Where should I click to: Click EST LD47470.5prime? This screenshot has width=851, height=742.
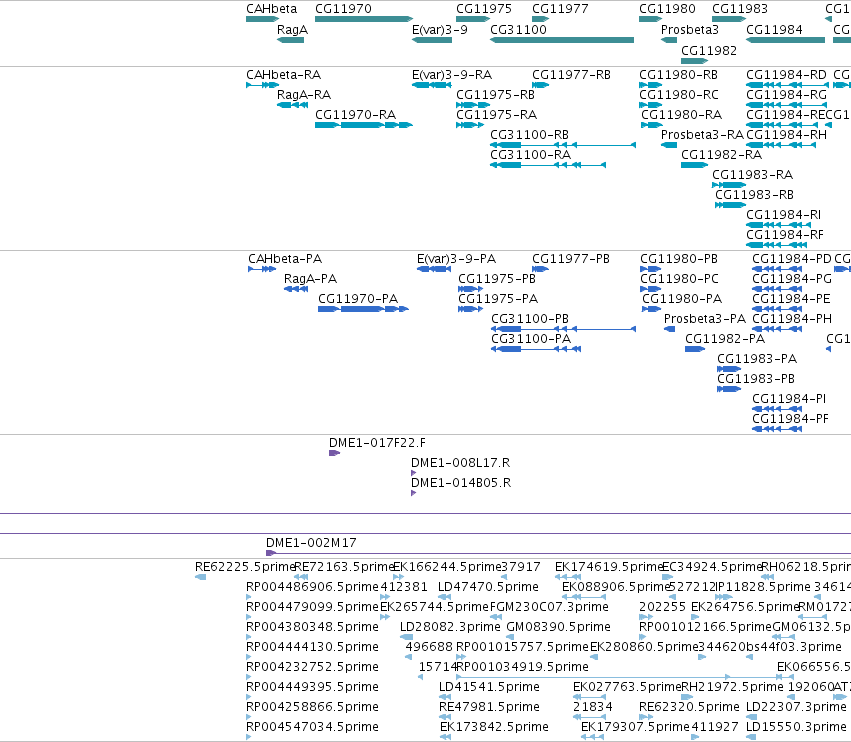[x=488, y=587]
